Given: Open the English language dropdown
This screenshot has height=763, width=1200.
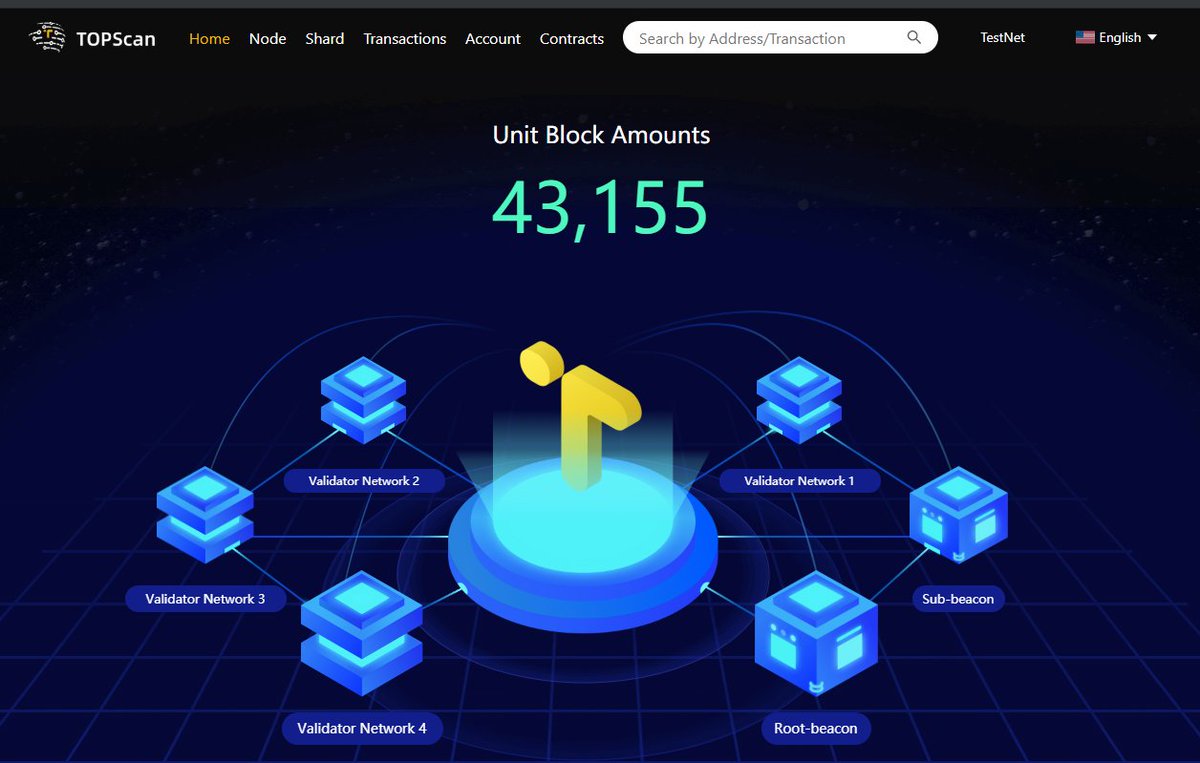Looking at the screenshot, I should coord(1116,38).
